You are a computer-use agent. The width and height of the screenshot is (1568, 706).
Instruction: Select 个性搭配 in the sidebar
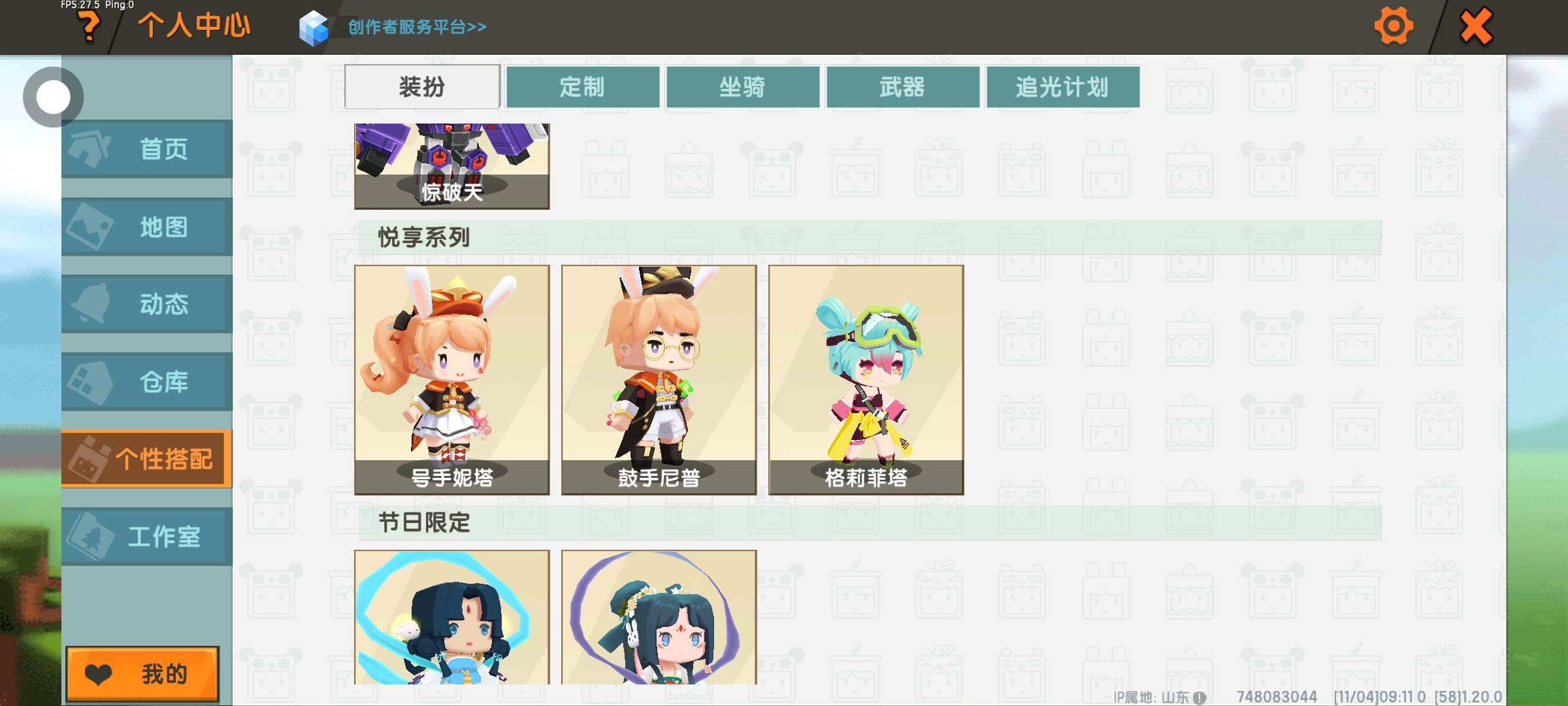pos(147,459)
